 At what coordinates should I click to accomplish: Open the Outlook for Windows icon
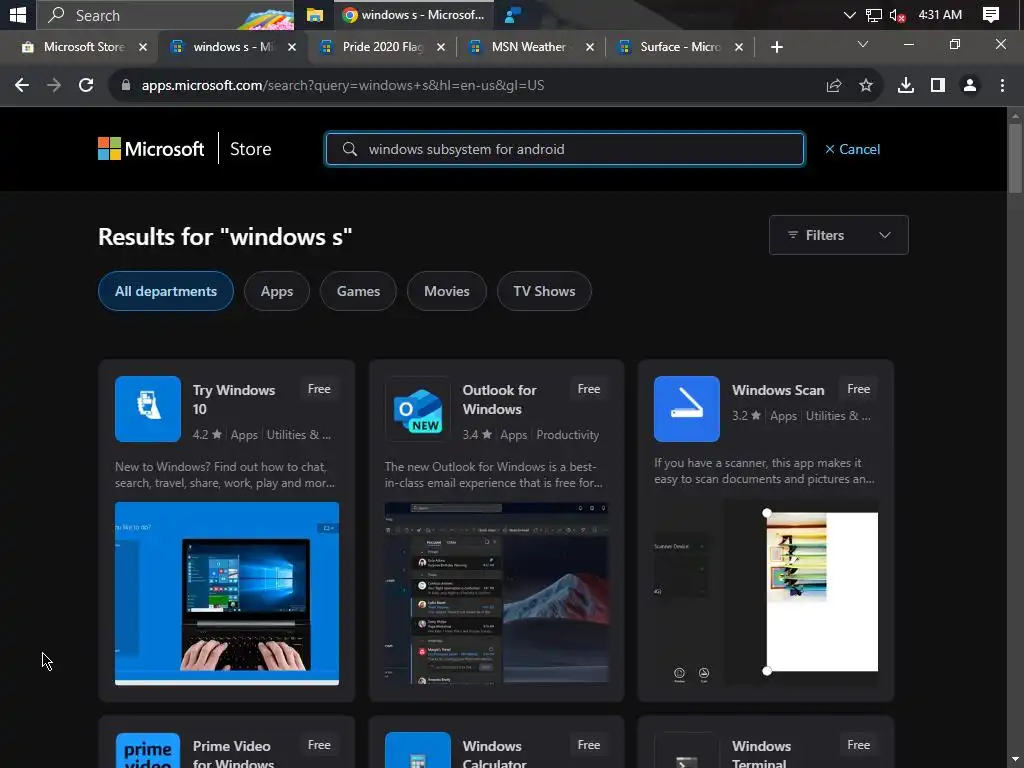click(x=418, y=409)
